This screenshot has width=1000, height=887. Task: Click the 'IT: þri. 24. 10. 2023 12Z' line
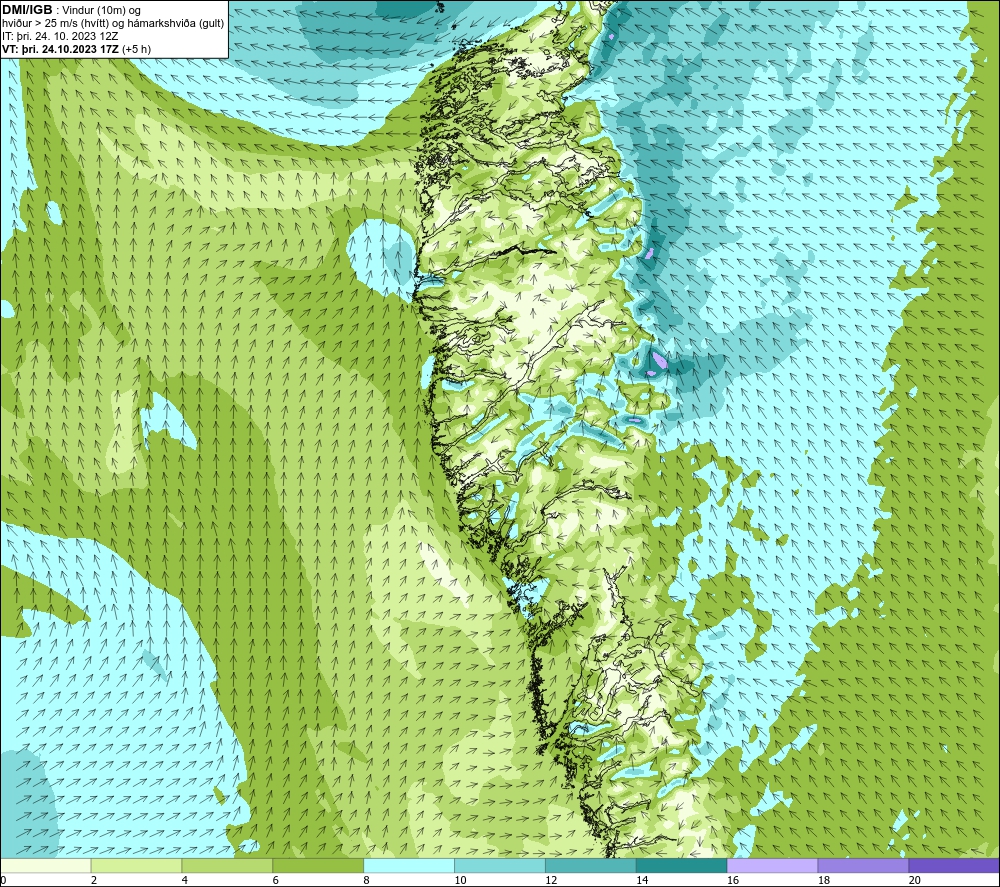(60, 36)
